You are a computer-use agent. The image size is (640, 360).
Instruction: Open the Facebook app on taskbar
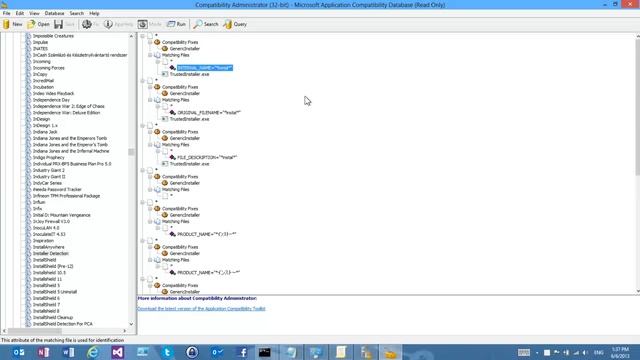(242, 352)
